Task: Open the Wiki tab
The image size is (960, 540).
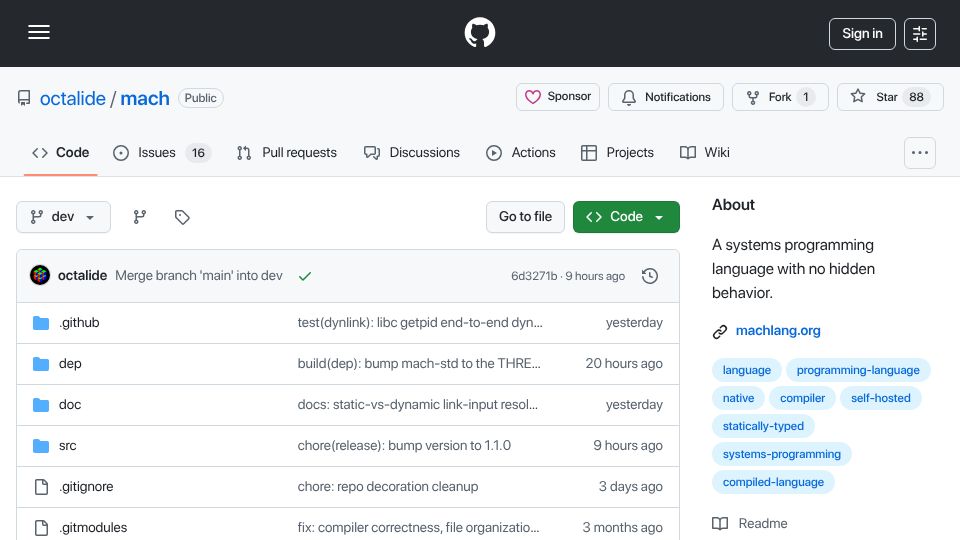Action: pyautogui.click(x=705, y=152)
